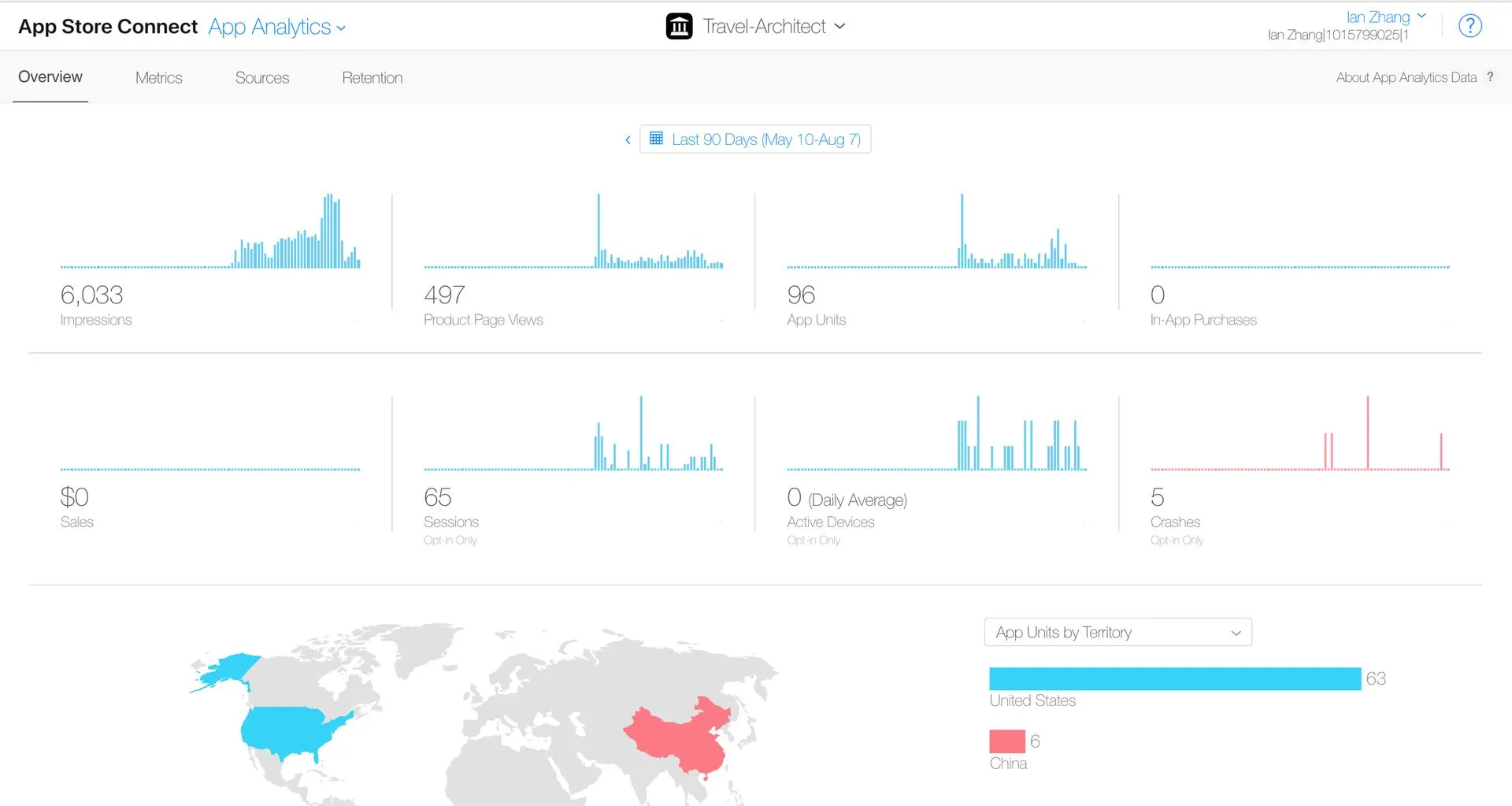Screen dimensions: 1512x806
Task: Click the 65 sessions value
Action: [437, 497]
